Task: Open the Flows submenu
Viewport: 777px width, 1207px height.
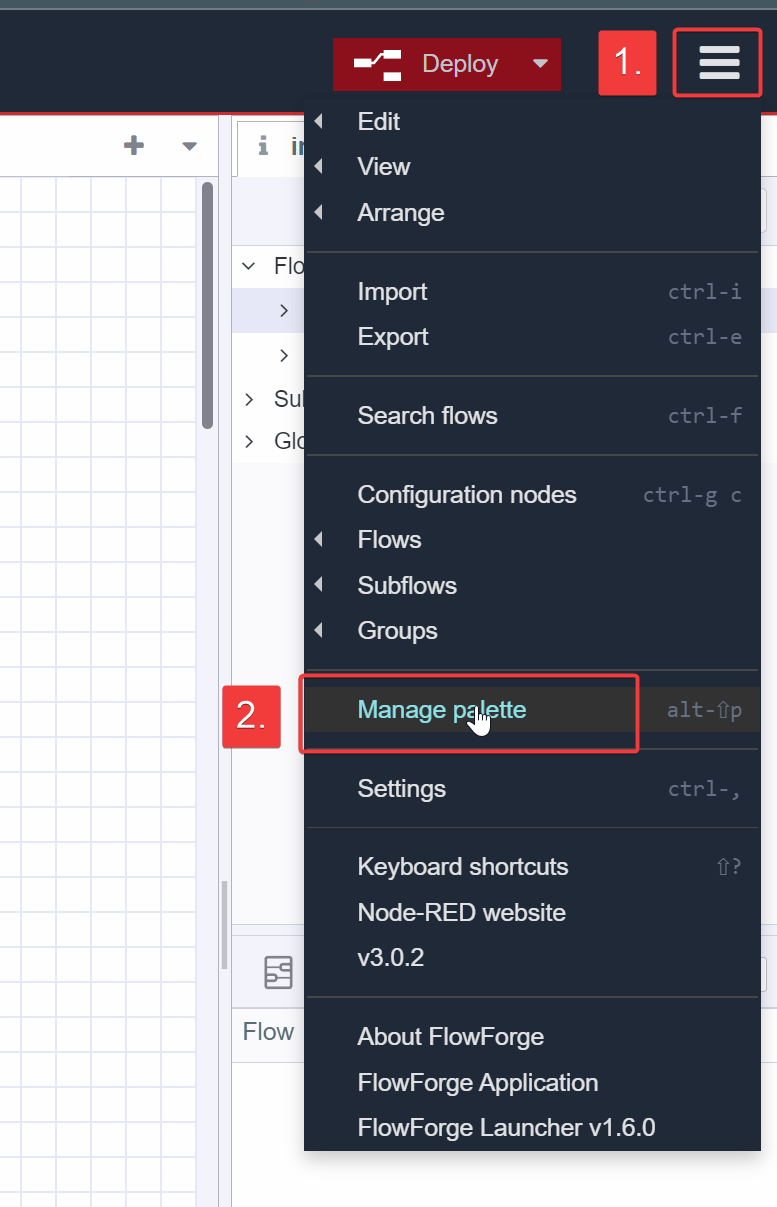Action: [x=388, y=539]
